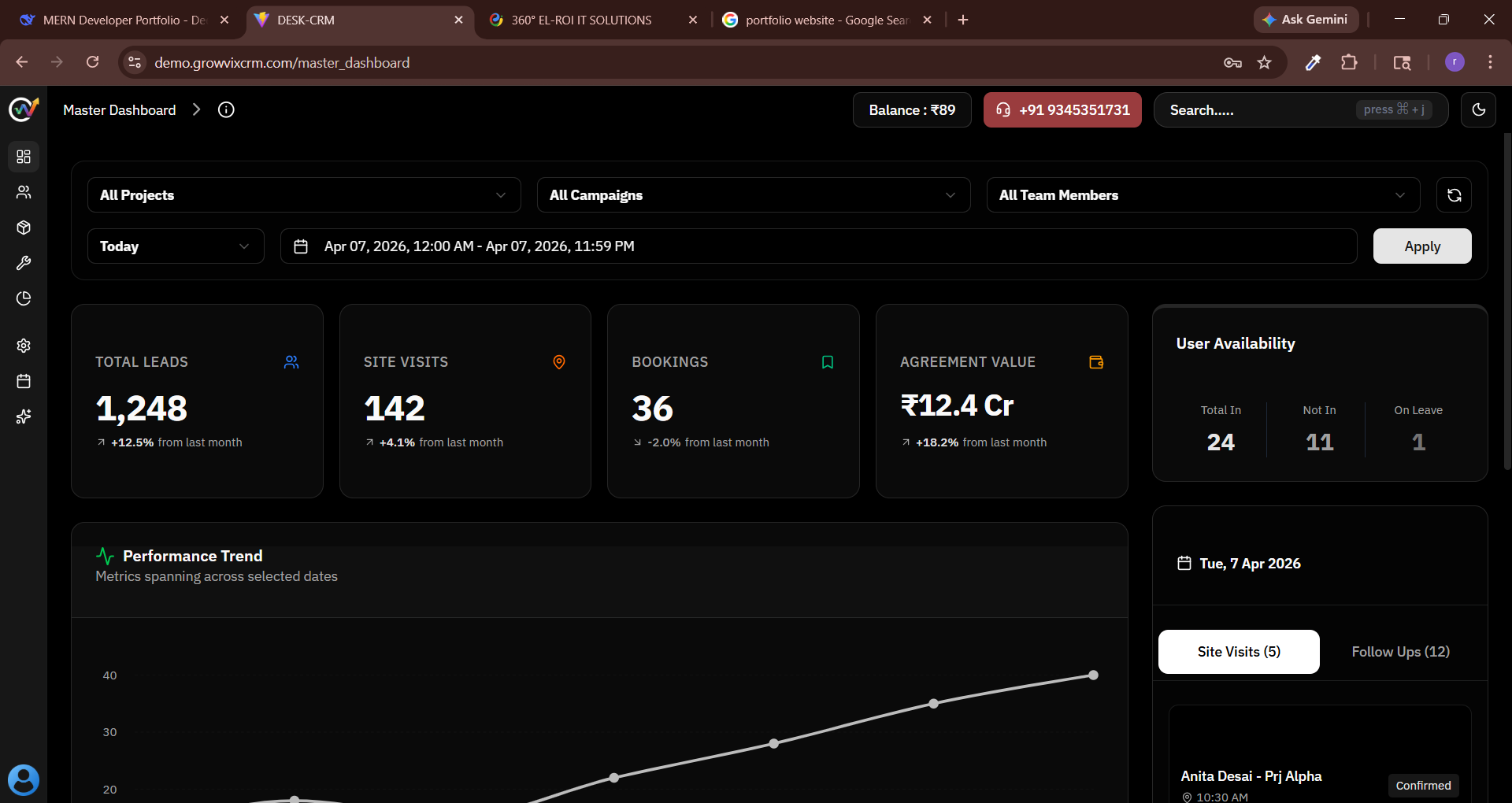This screenshot has height=803, width=1512.
Task: Click the Balance ₹89 button
Action: (912, 110)
